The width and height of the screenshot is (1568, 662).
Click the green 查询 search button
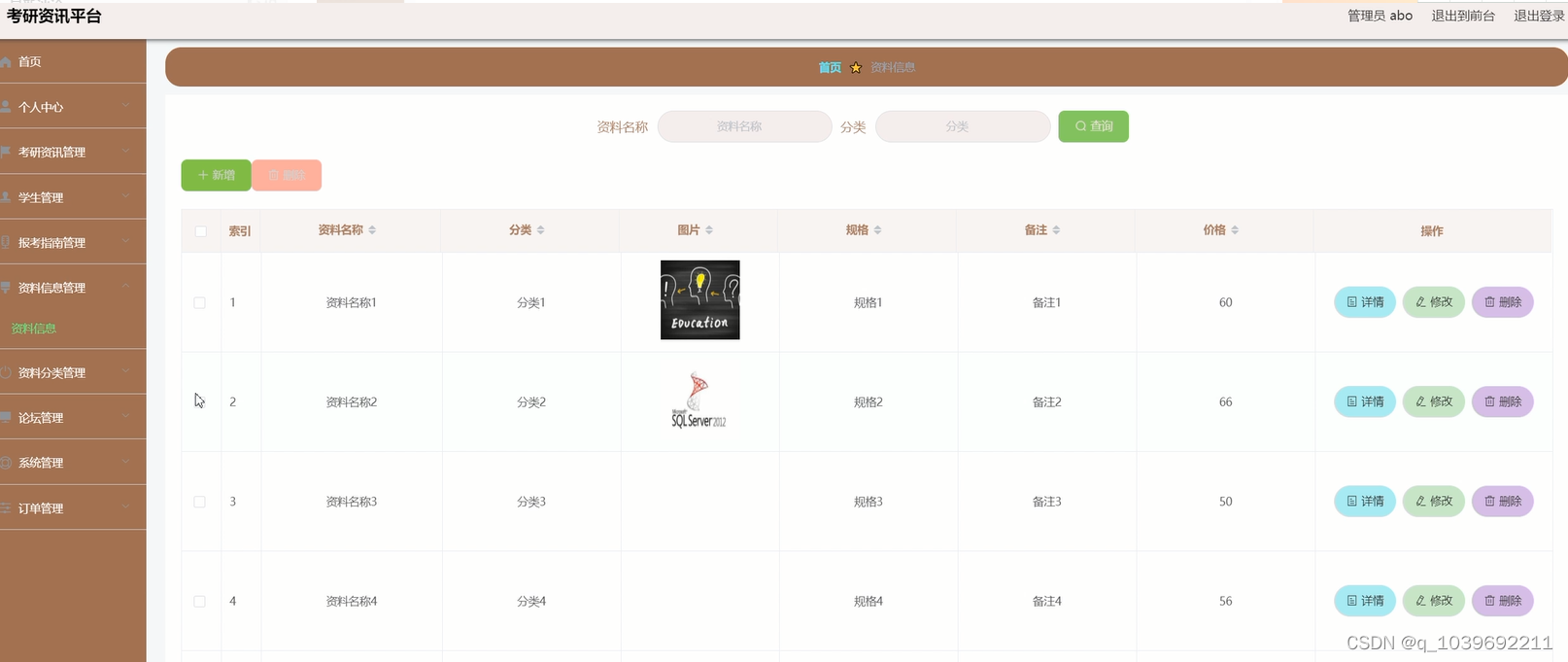point(1093,126)
